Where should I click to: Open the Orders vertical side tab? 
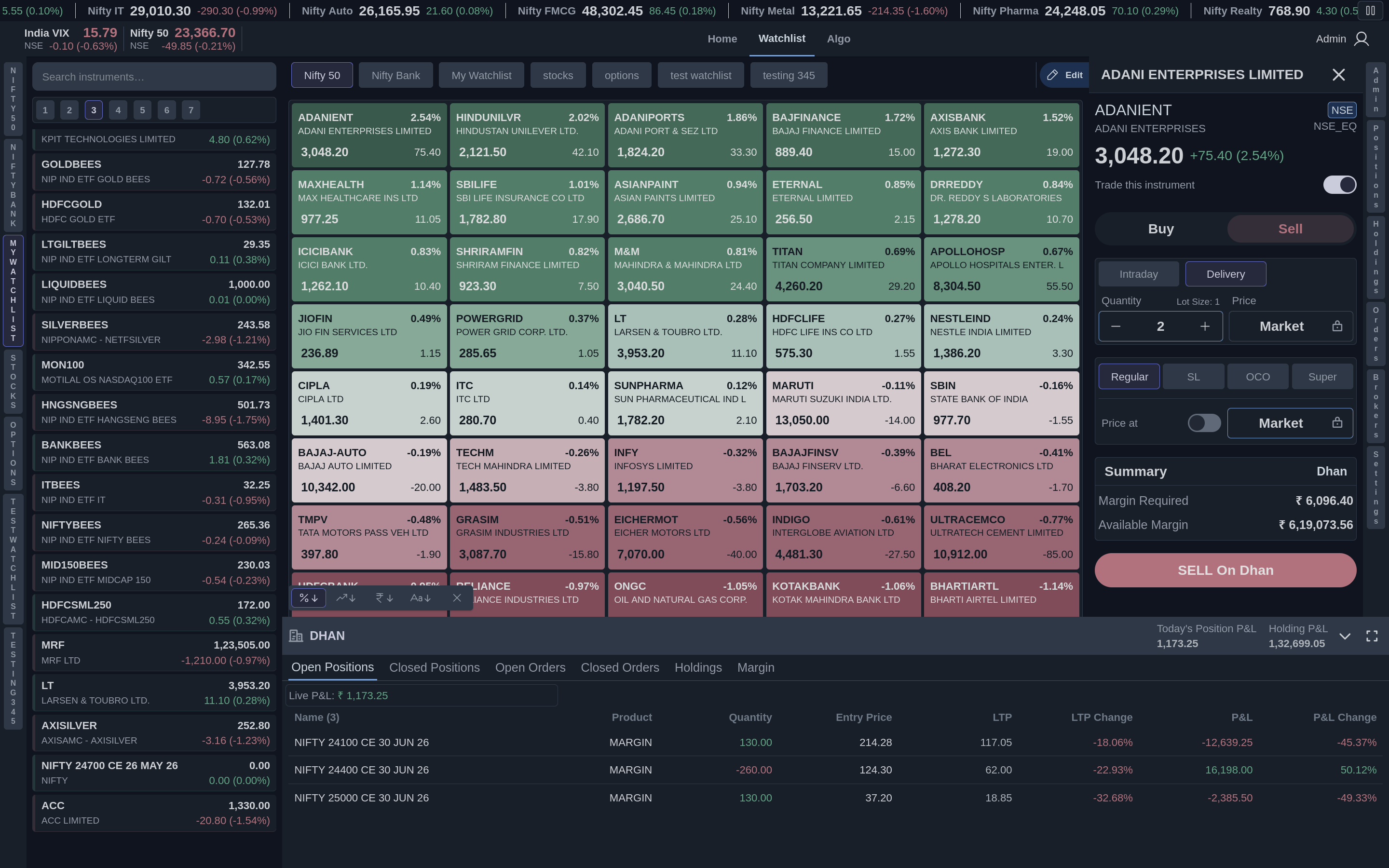pyautogui.click(x=1376, y=334)
